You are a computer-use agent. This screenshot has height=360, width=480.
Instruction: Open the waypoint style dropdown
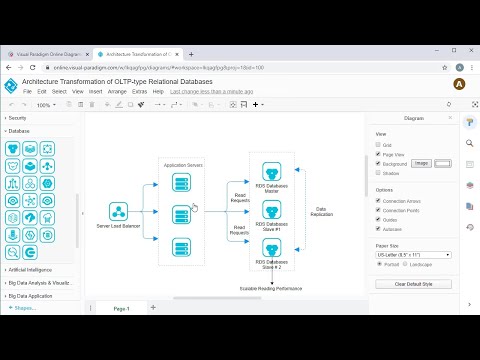click(x=176, y=105)
